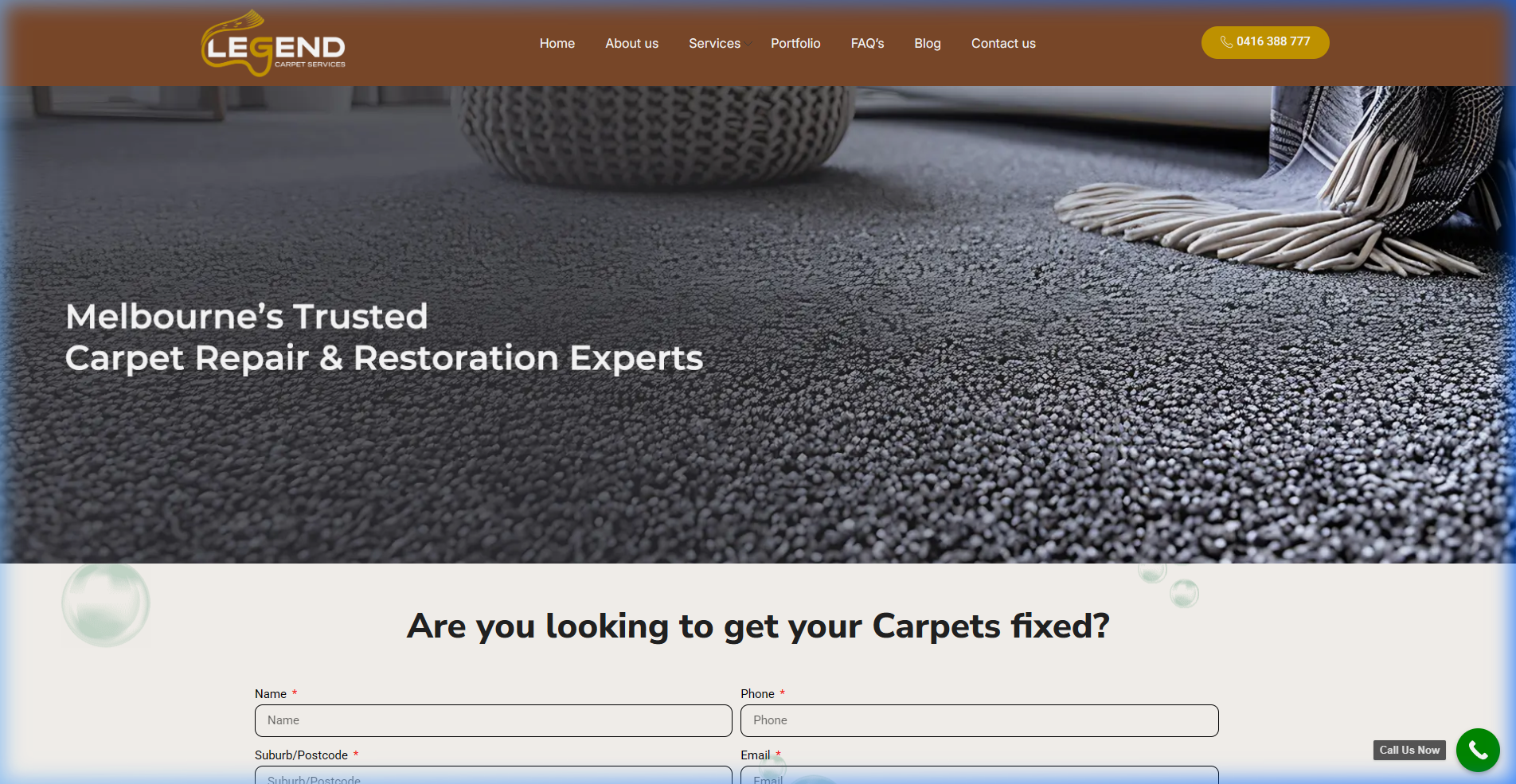Click into the Email field
Image resolution: width=1516 pixels, height=784 pixels.
pos(979,775)
